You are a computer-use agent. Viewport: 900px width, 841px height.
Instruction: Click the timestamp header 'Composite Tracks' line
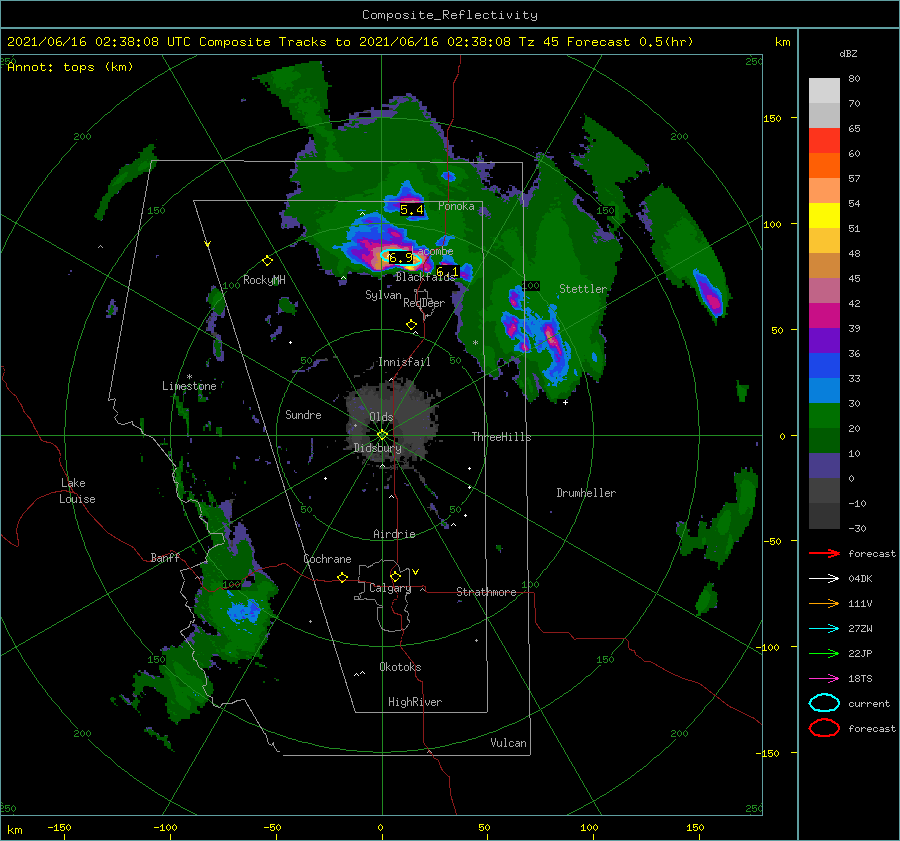350,42
